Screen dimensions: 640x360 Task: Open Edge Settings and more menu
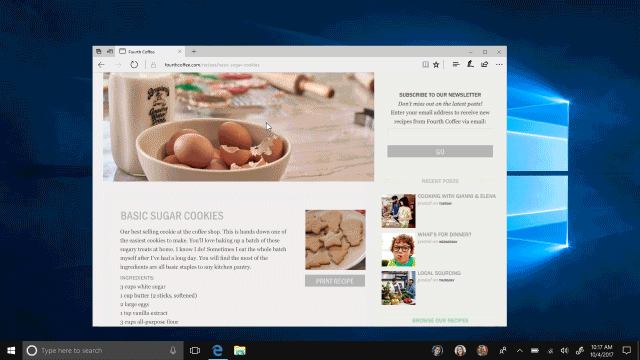(x=499, y=64)
